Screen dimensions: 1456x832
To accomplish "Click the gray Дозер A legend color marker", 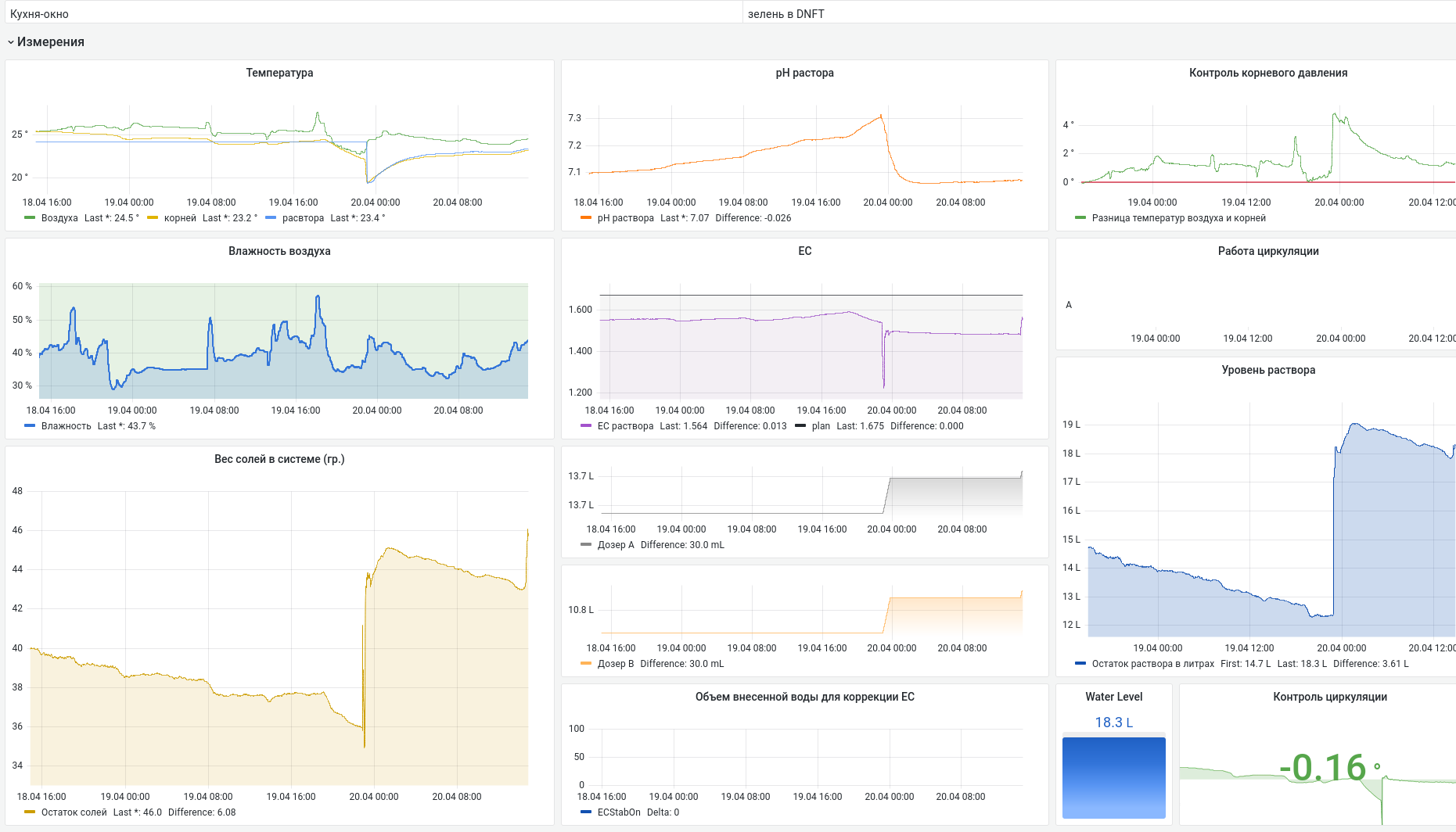I will coord(586,545).
